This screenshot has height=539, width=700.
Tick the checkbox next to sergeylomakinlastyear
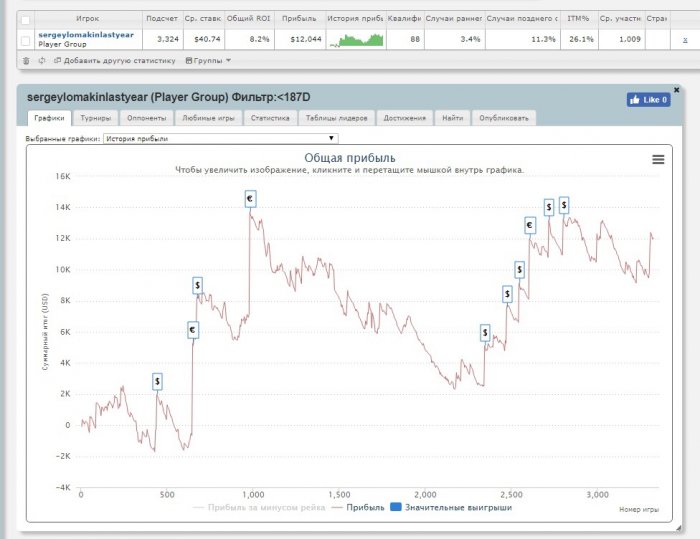(26, 40)
